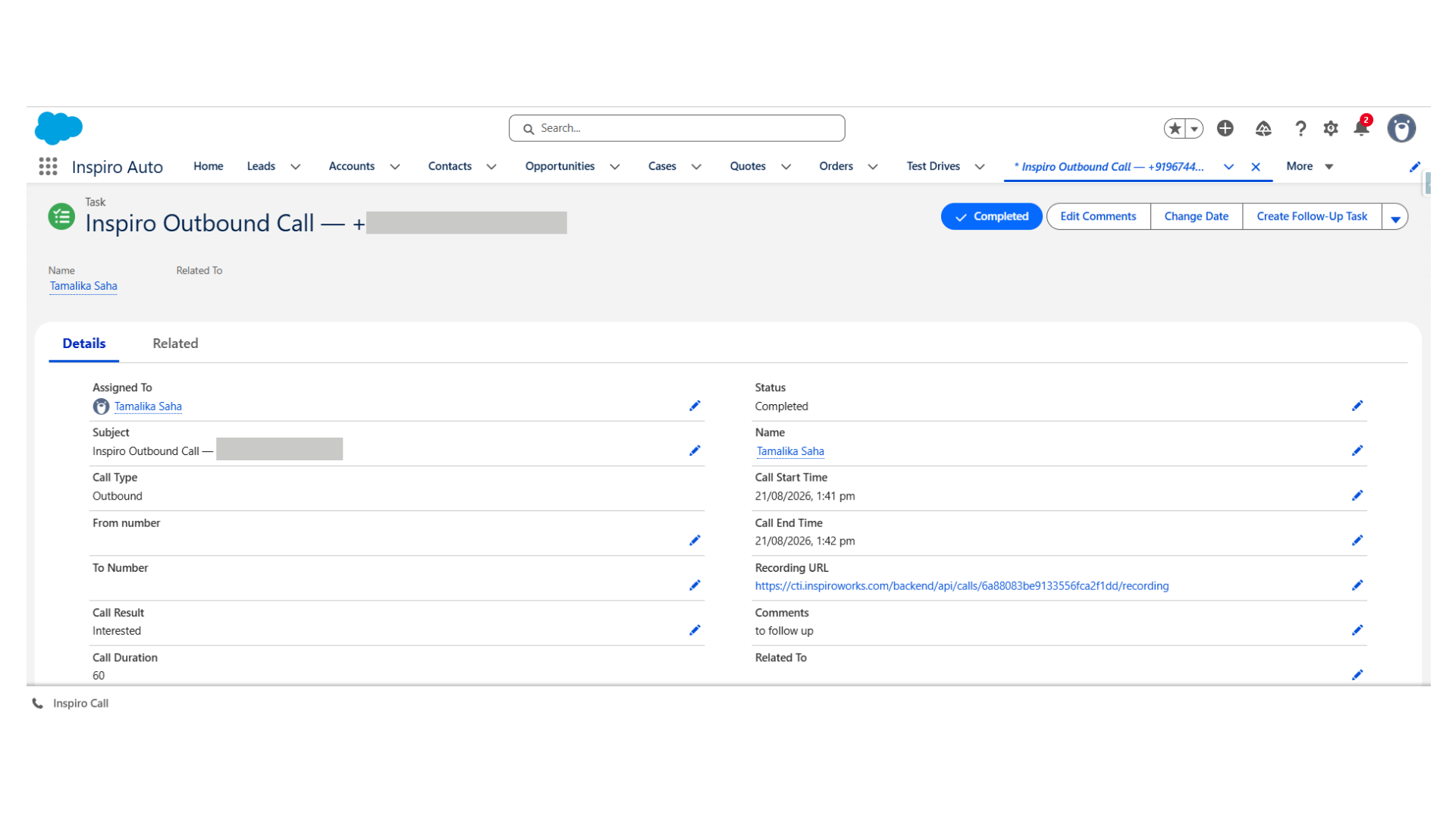Click Change Date button
The image size is (1456, 819).
(1196, 217)
